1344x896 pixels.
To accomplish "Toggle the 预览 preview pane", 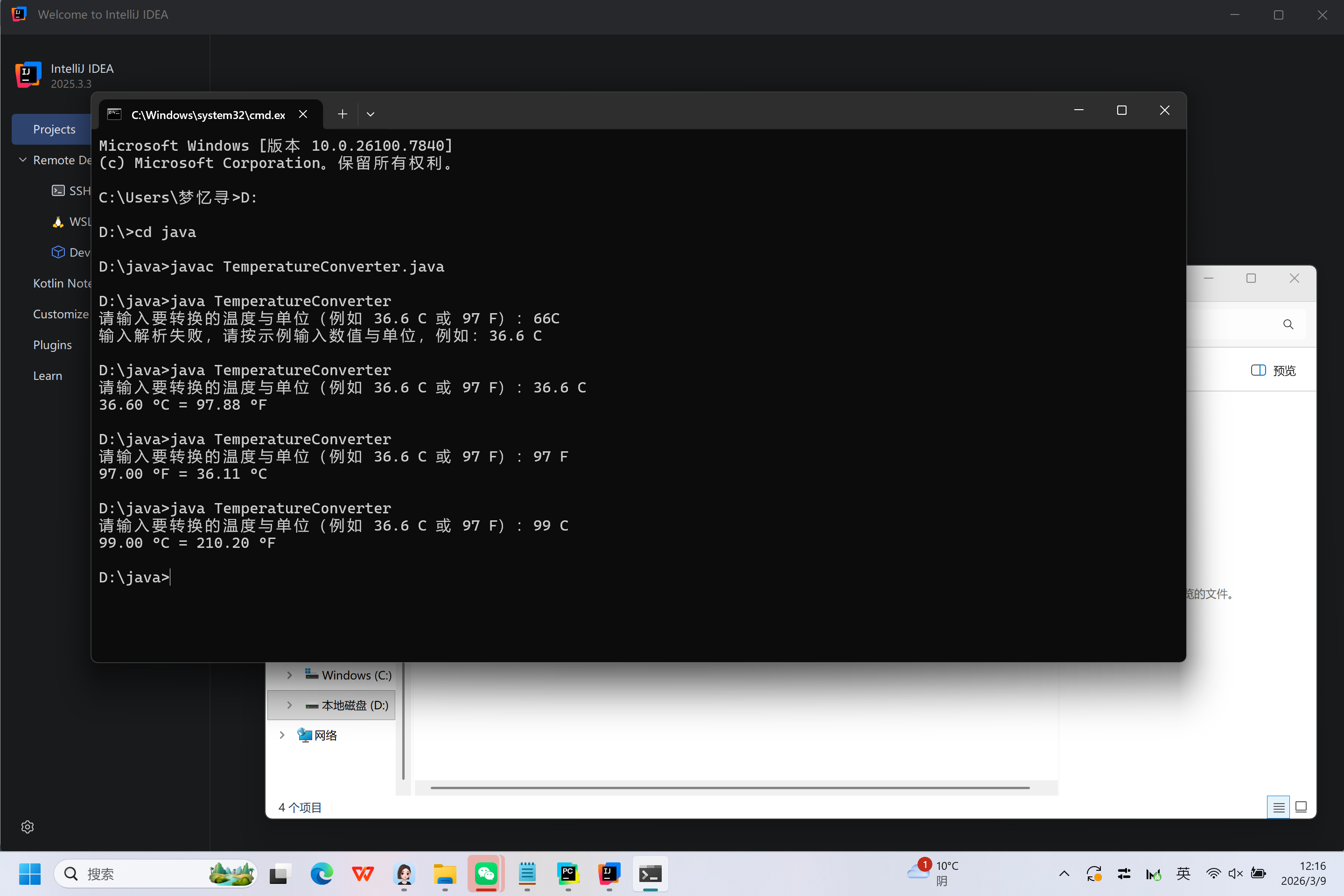I will pyautogui.click(x=1273, y=370).
